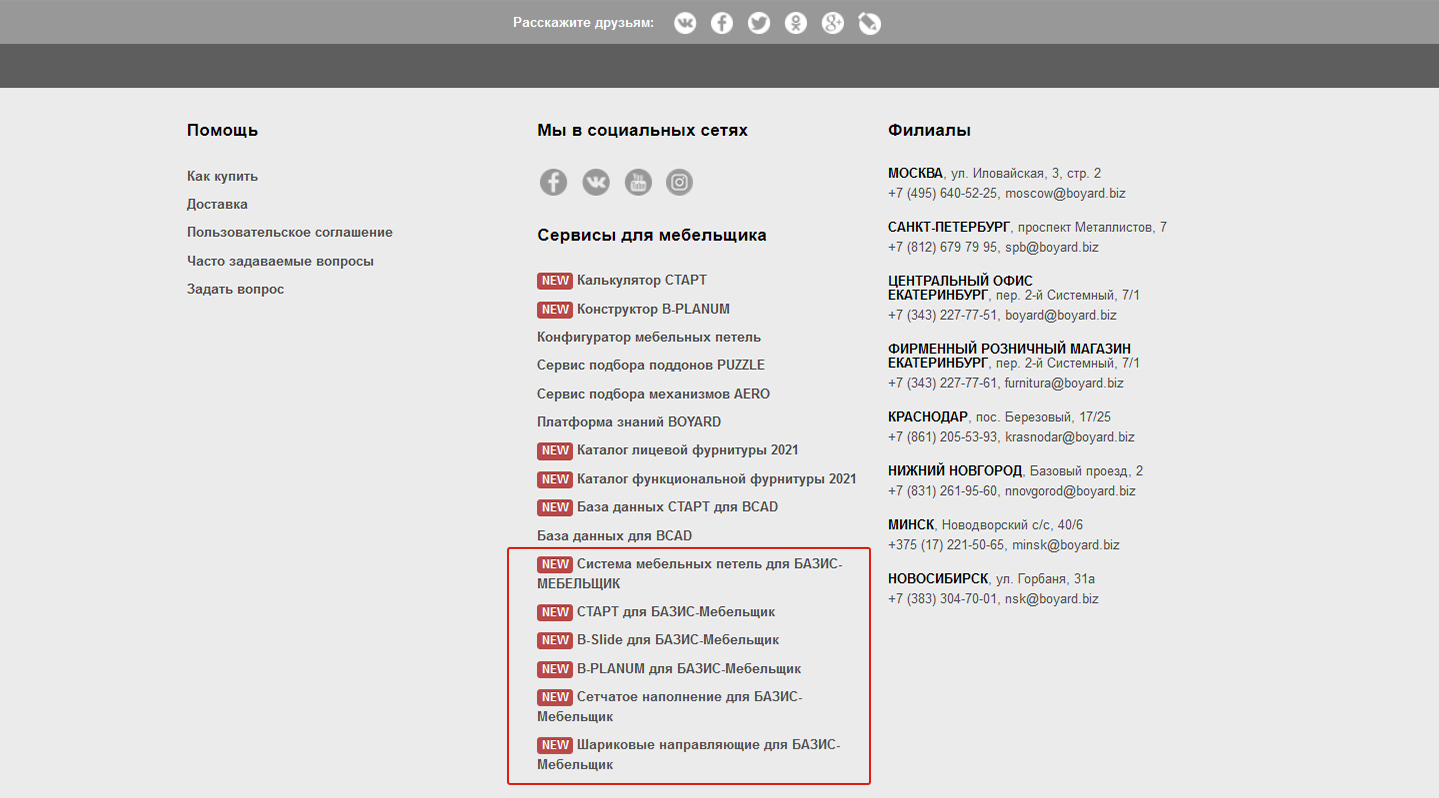
Task: Select the САНКТ-ПЕТЕРБУРГ branch name
Action: click(949, 227)
